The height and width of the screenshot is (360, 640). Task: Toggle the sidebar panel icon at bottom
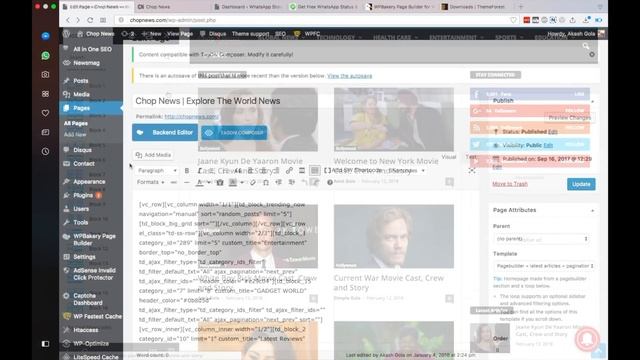coord(45,344)
